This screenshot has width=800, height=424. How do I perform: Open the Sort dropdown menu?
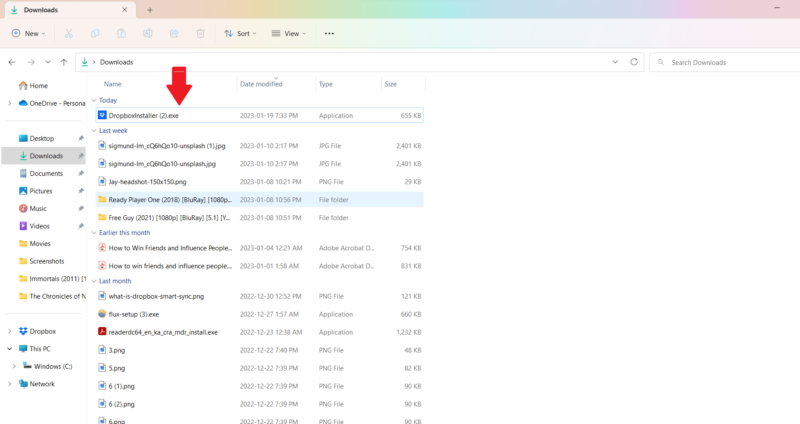pyautogui.click(x=240, y=33)
